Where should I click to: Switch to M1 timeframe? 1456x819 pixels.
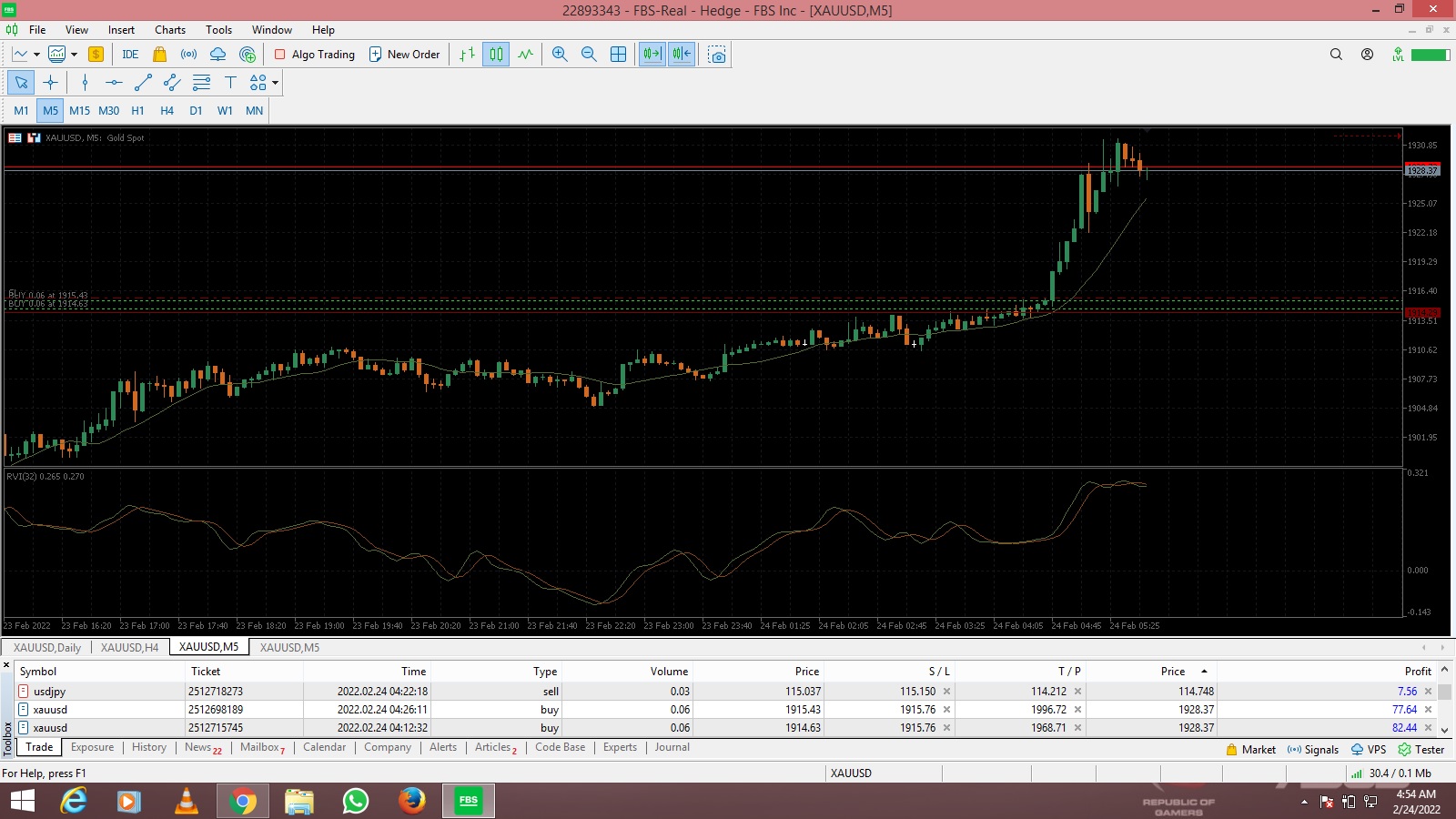click(21, 111)
